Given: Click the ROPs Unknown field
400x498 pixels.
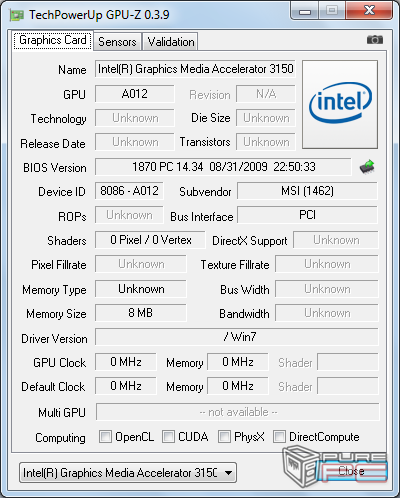Looking at the screenshot, I should pos(129,215).
